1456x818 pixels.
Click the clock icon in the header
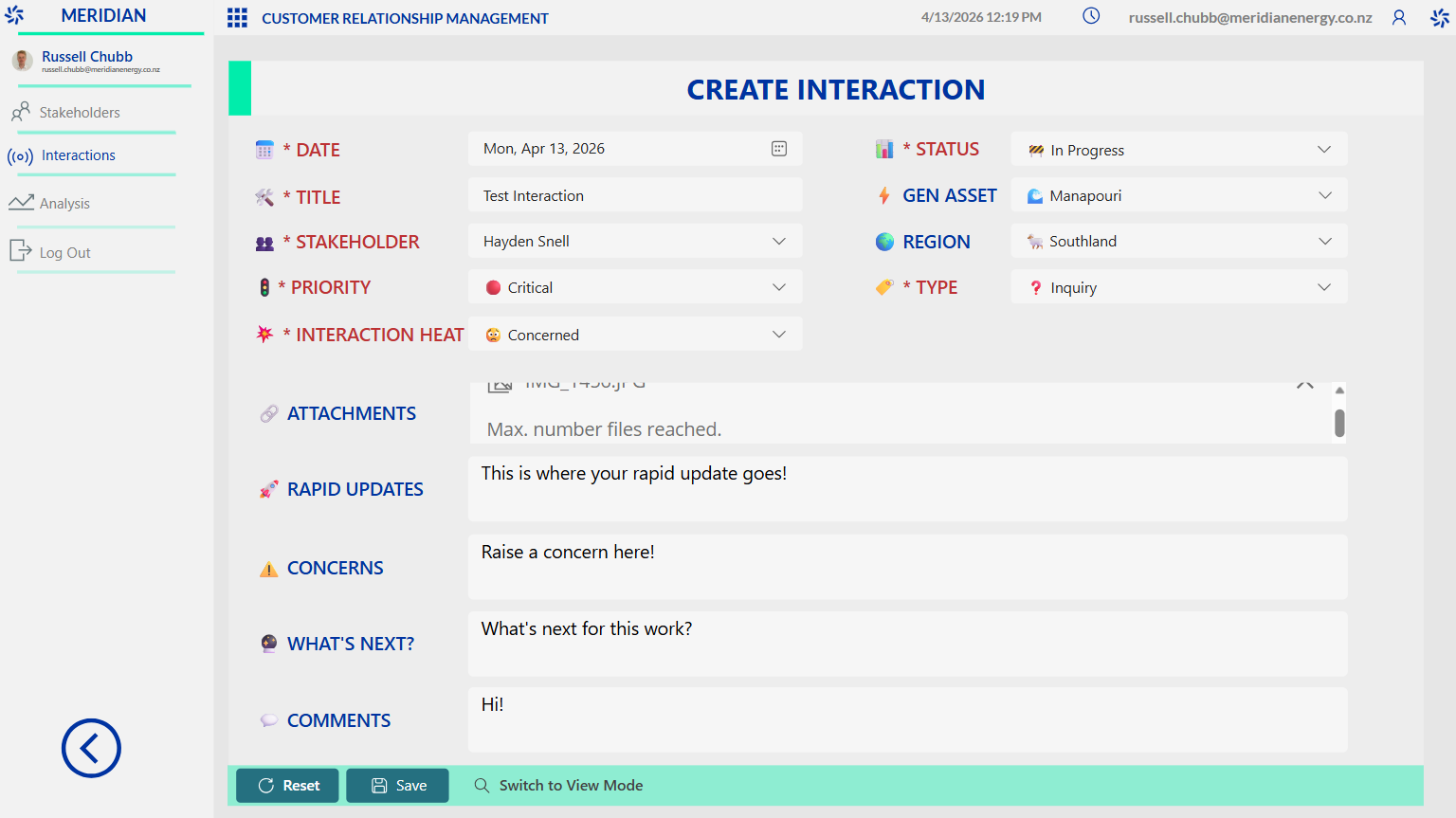point(1091,16)
